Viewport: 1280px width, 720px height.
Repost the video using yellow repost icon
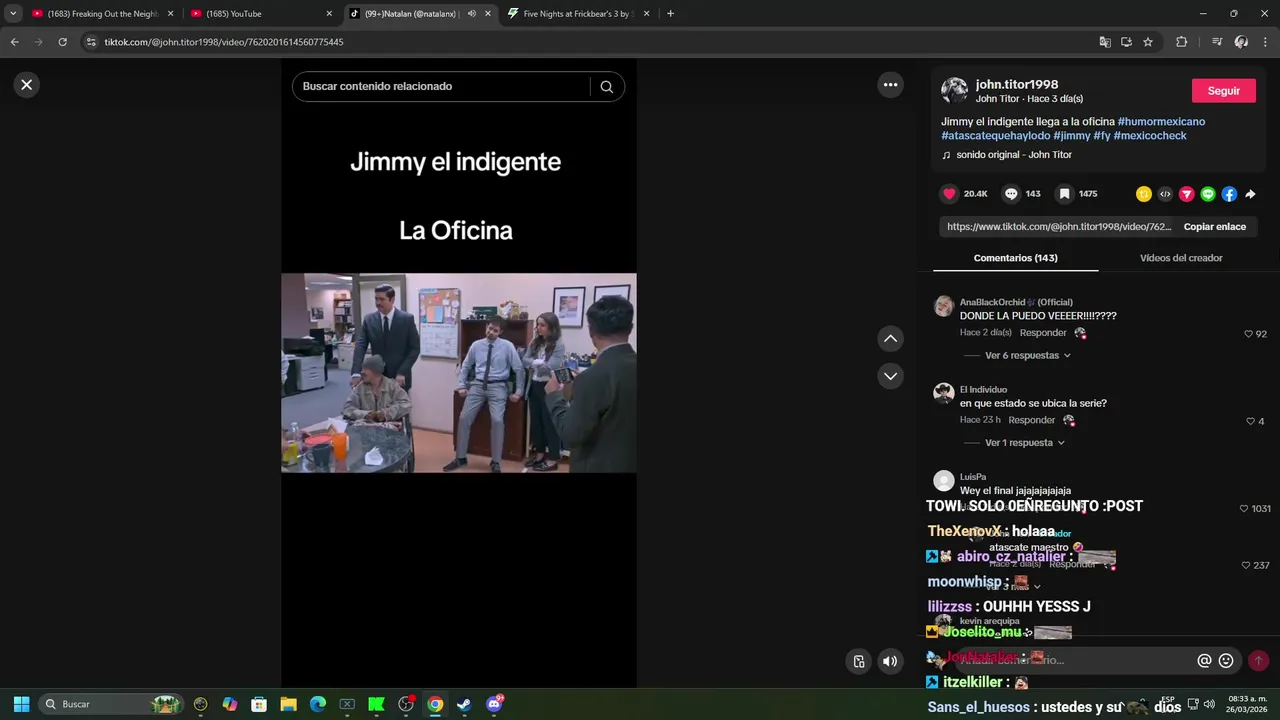point(1144,194)
